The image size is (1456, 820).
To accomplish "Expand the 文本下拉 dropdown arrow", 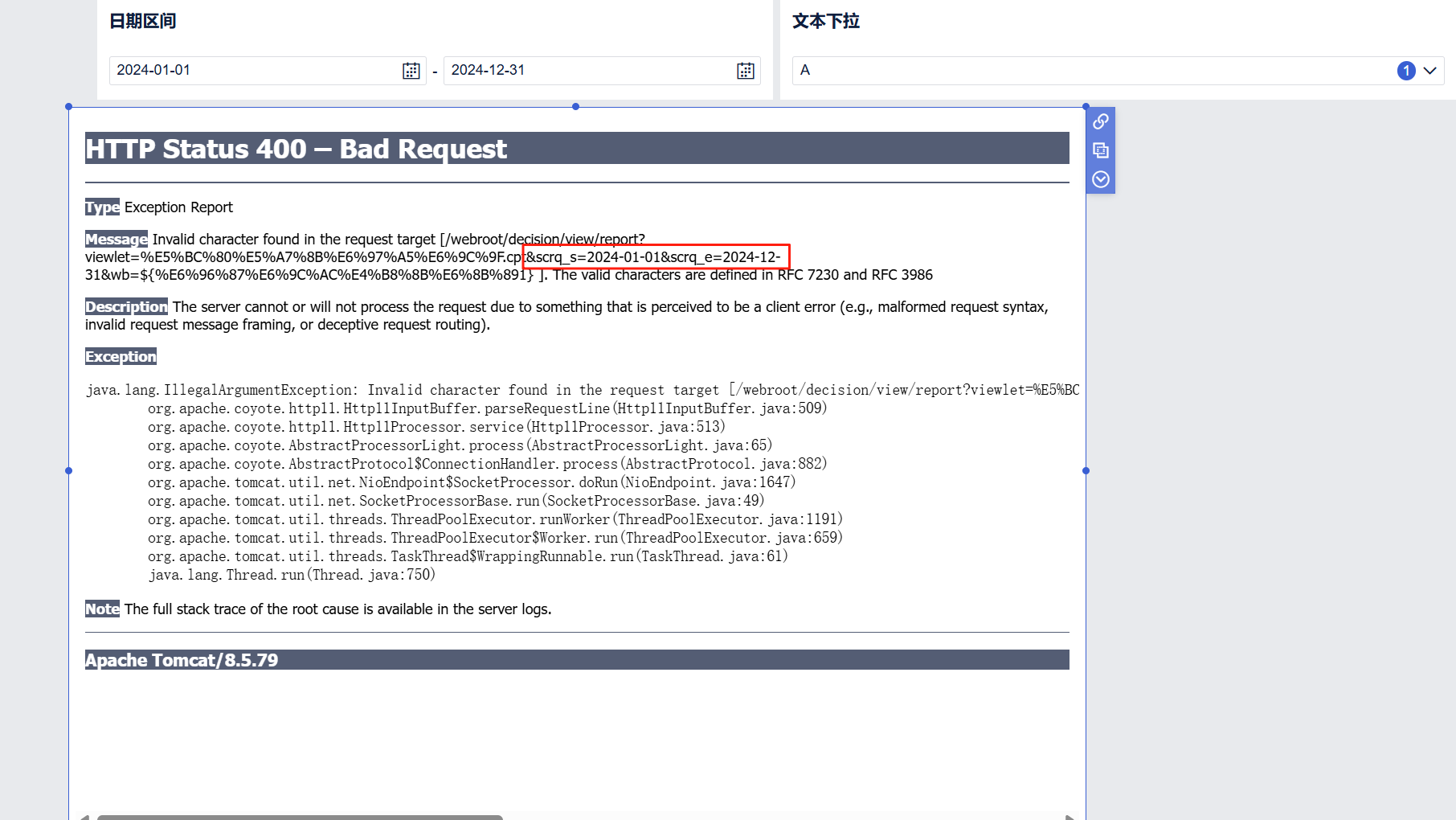I will point(1429,71).
